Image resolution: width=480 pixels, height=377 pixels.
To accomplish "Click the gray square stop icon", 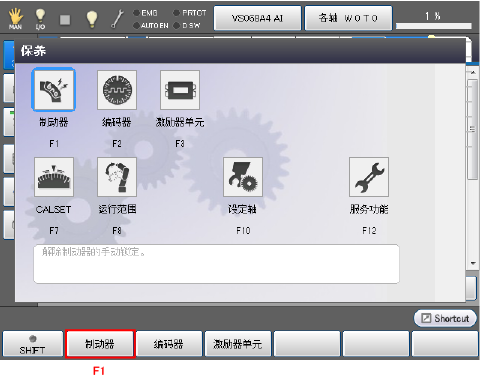I will tap(65, 20).
